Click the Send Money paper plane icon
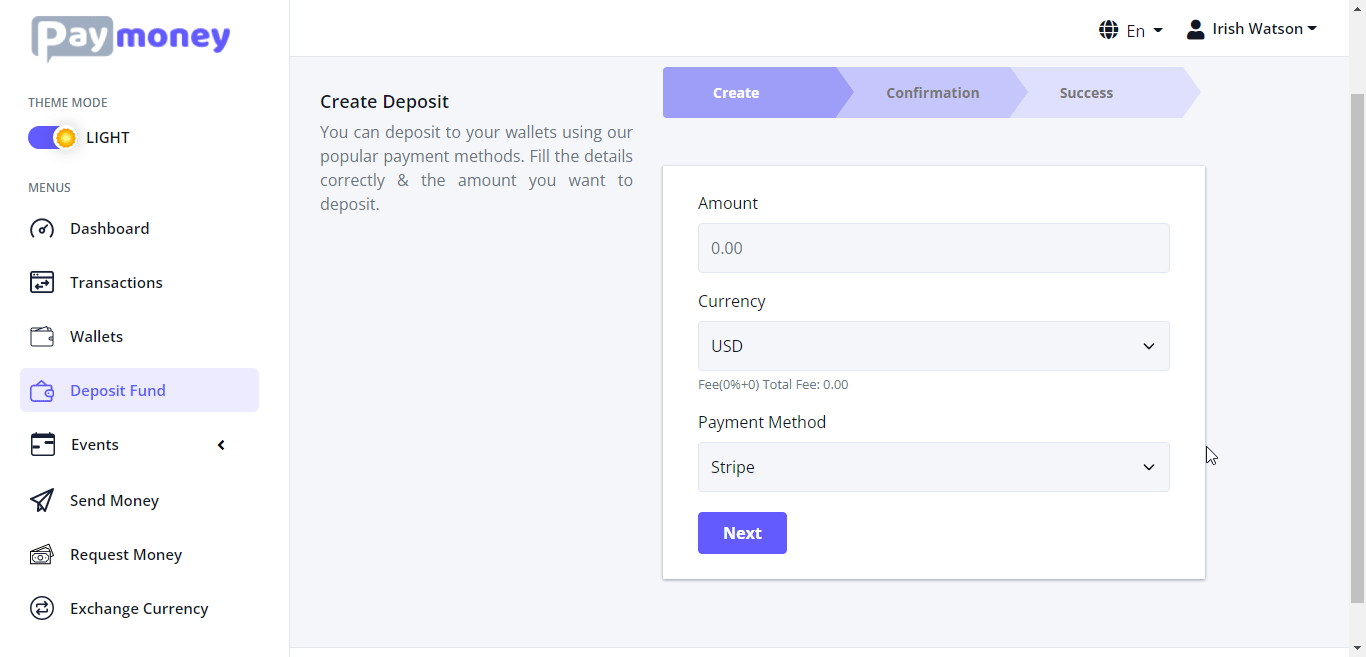 pos(42,501)
